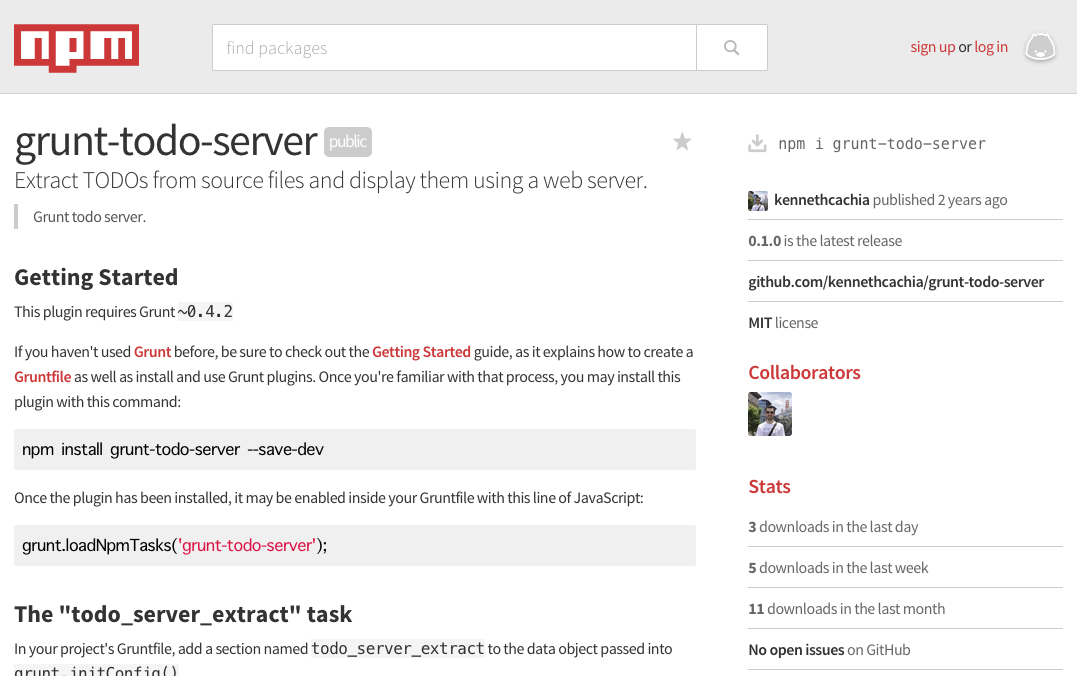Click the Getting Started section heading
This screenshot has width=1077, height=676.
(96, 277)
